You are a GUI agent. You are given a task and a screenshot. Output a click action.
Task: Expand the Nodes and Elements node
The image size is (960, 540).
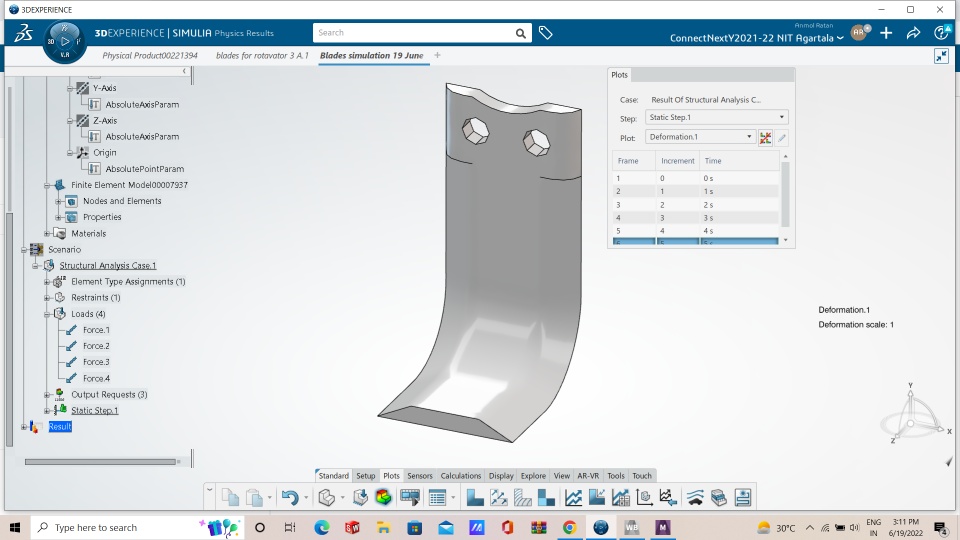pos(59,201)
